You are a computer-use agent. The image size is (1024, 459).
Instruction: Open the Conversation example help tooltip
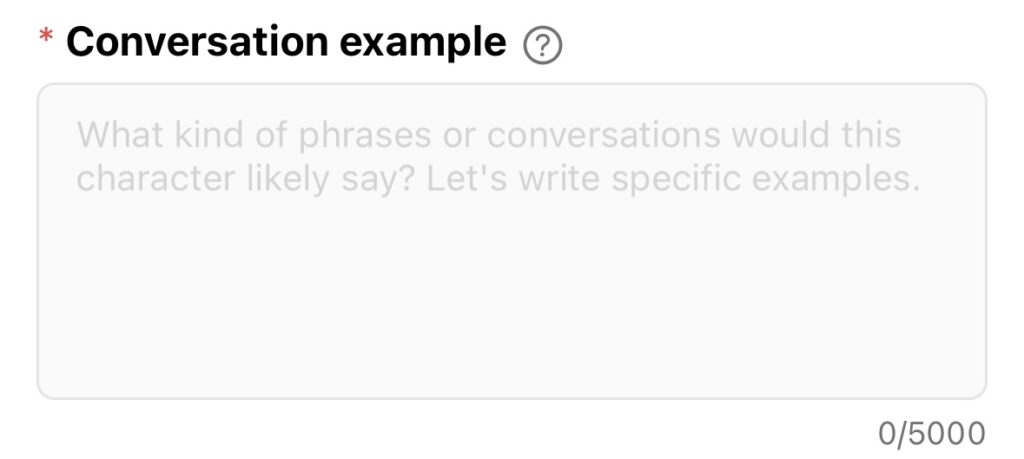[543, 46]
